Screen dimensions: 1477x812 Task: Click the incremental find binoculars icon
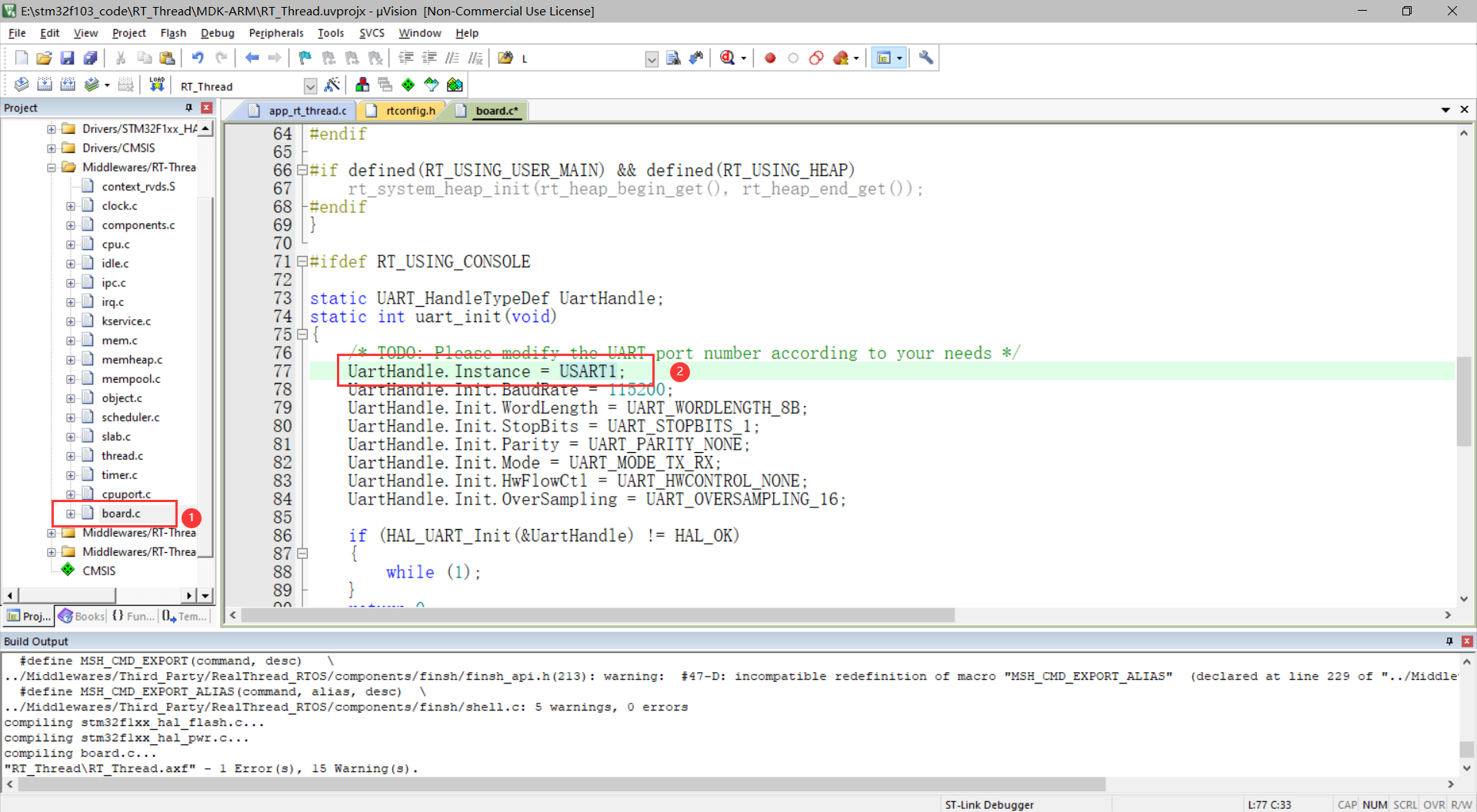point(696,58)
